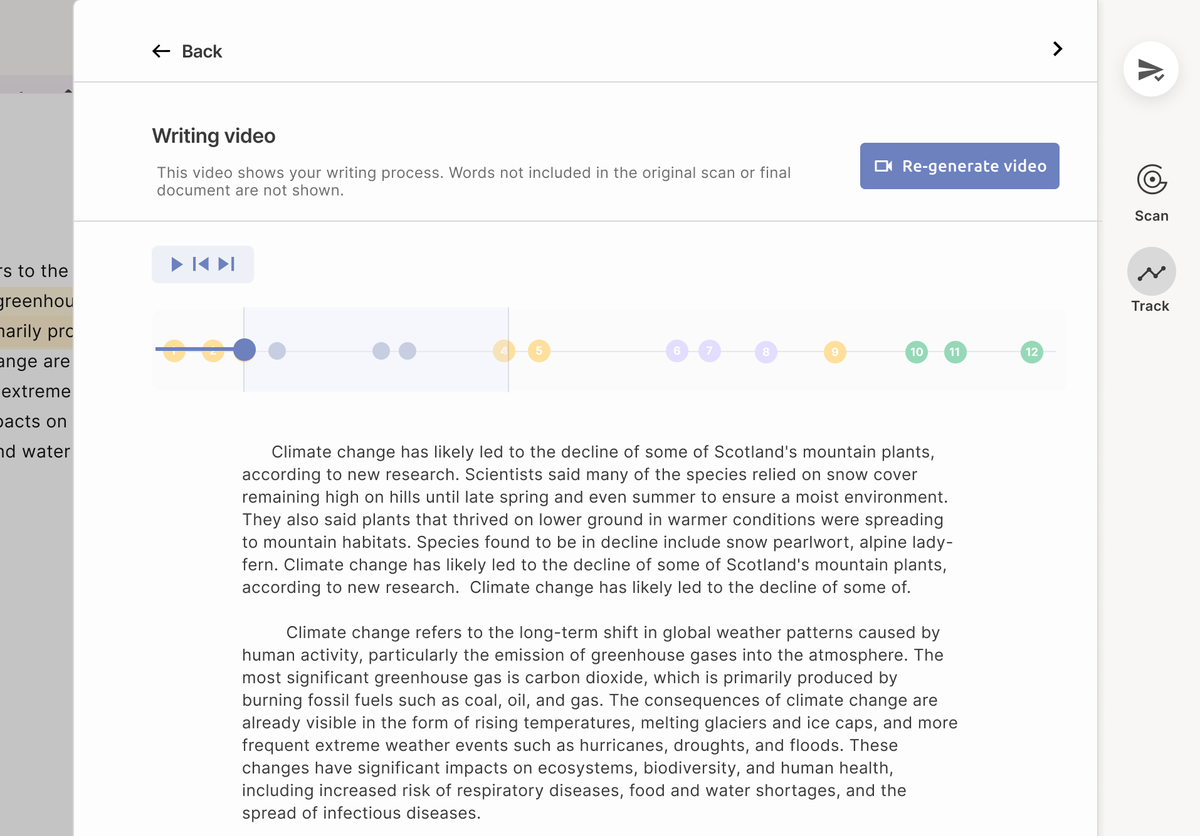Select the Track activity graph icon
1200x836 pixels.
point(1150,271)
